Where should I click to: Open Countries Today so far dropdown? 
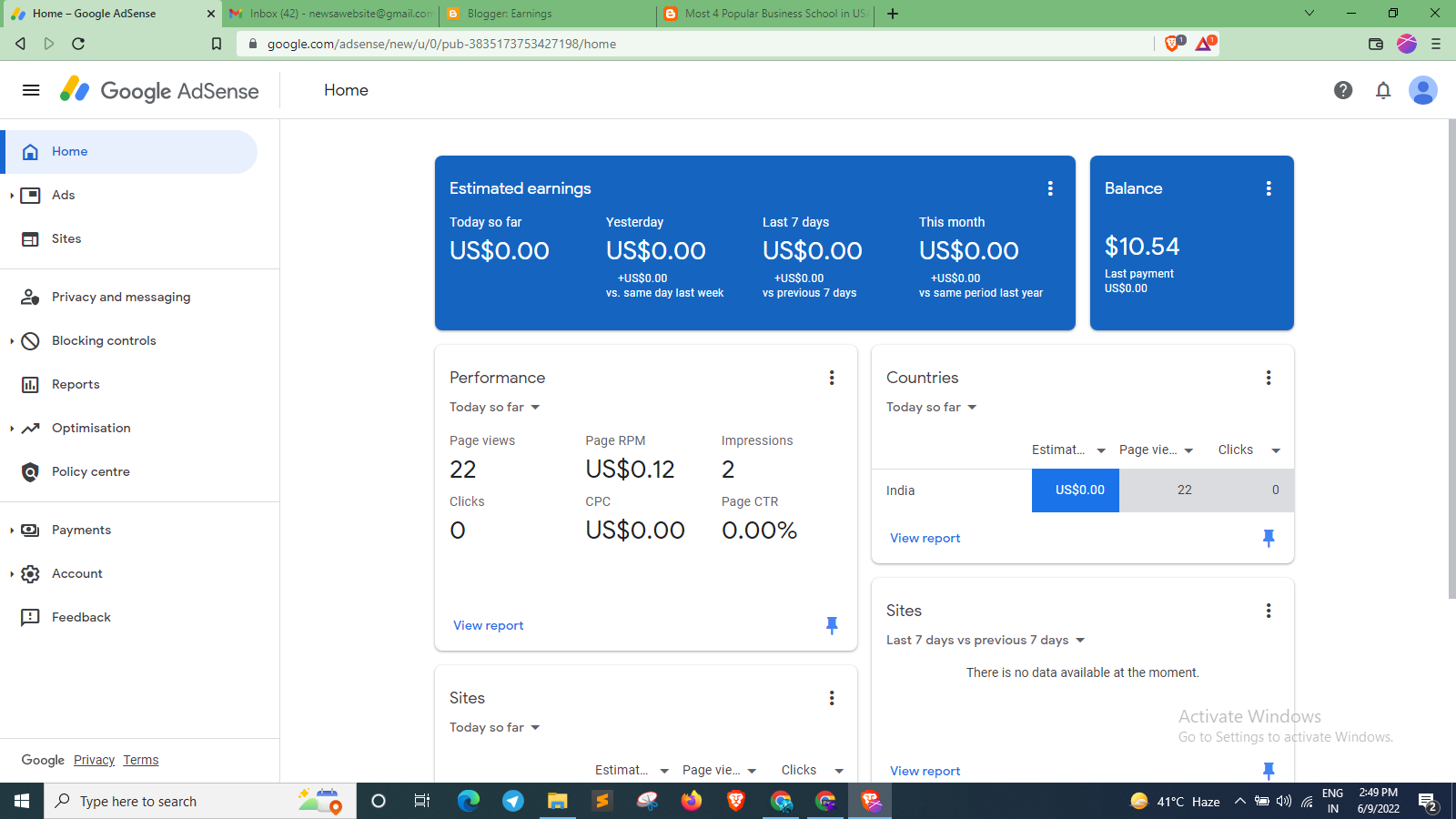point(932,407)
